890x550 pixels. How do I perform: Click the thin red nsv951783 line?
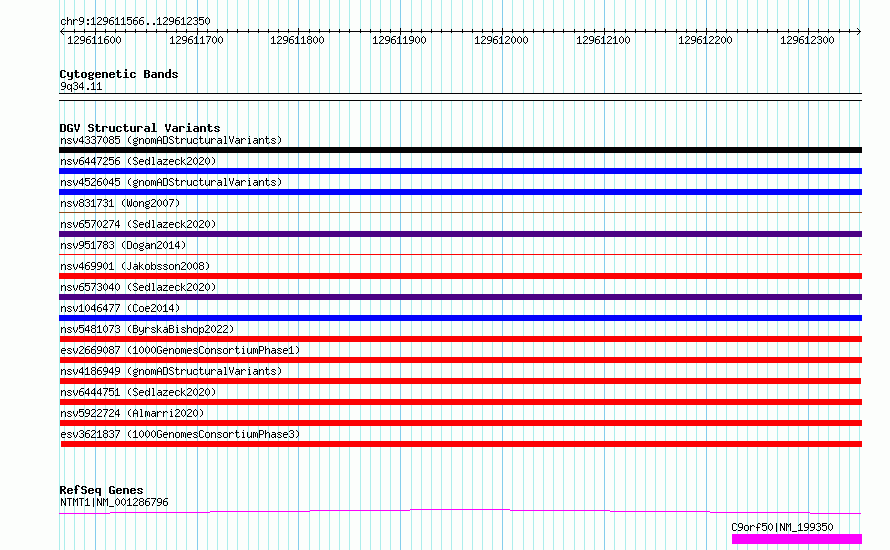coord(460,254)
